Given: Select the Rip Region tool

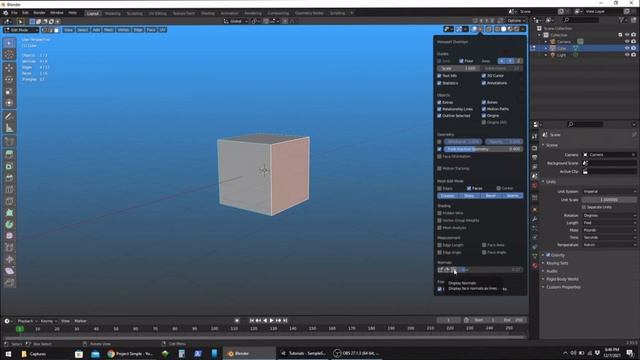Looking at the screenshot, I should tap(9, 282).
